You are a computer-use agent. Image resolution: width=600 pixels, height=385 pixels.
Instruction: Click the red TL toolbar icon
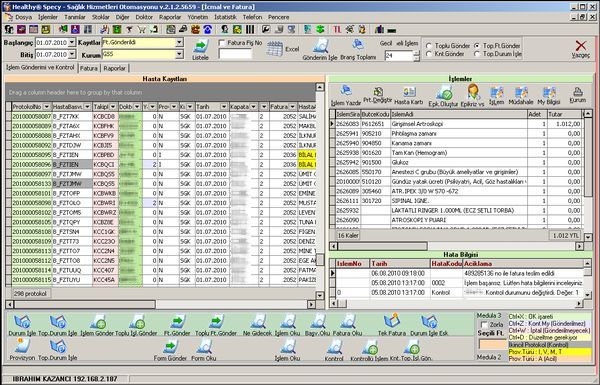pyautogui.click(x=337, y=29)
